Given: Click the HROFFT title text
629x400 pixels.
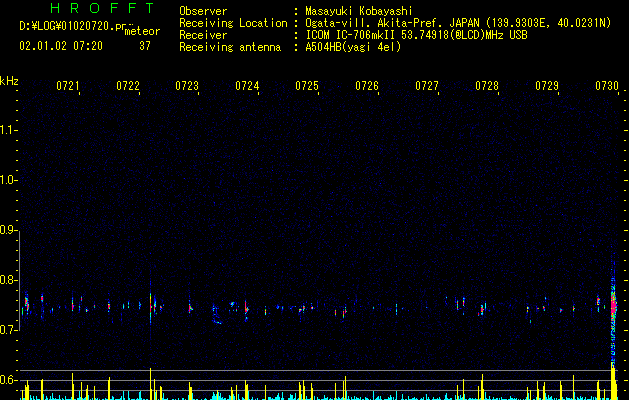Looking at the screenshot, I should 102,8.
